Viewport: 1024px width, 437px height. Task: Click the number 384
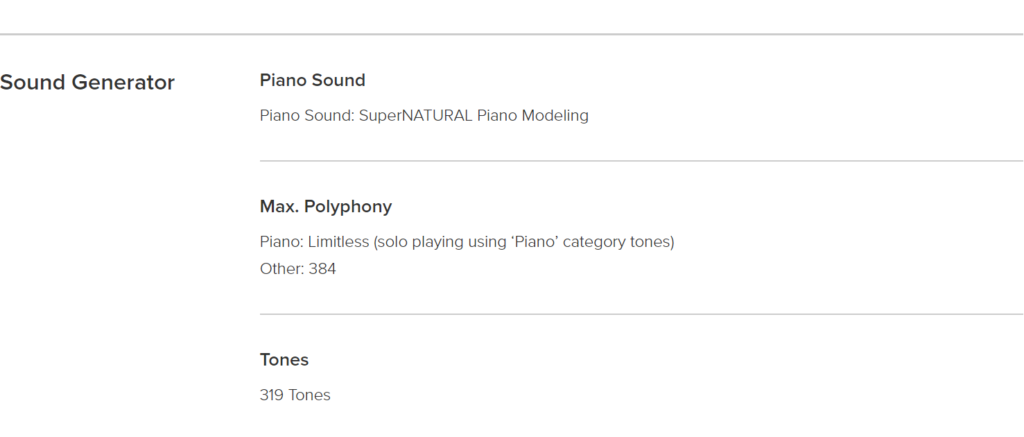pos(323,268)
